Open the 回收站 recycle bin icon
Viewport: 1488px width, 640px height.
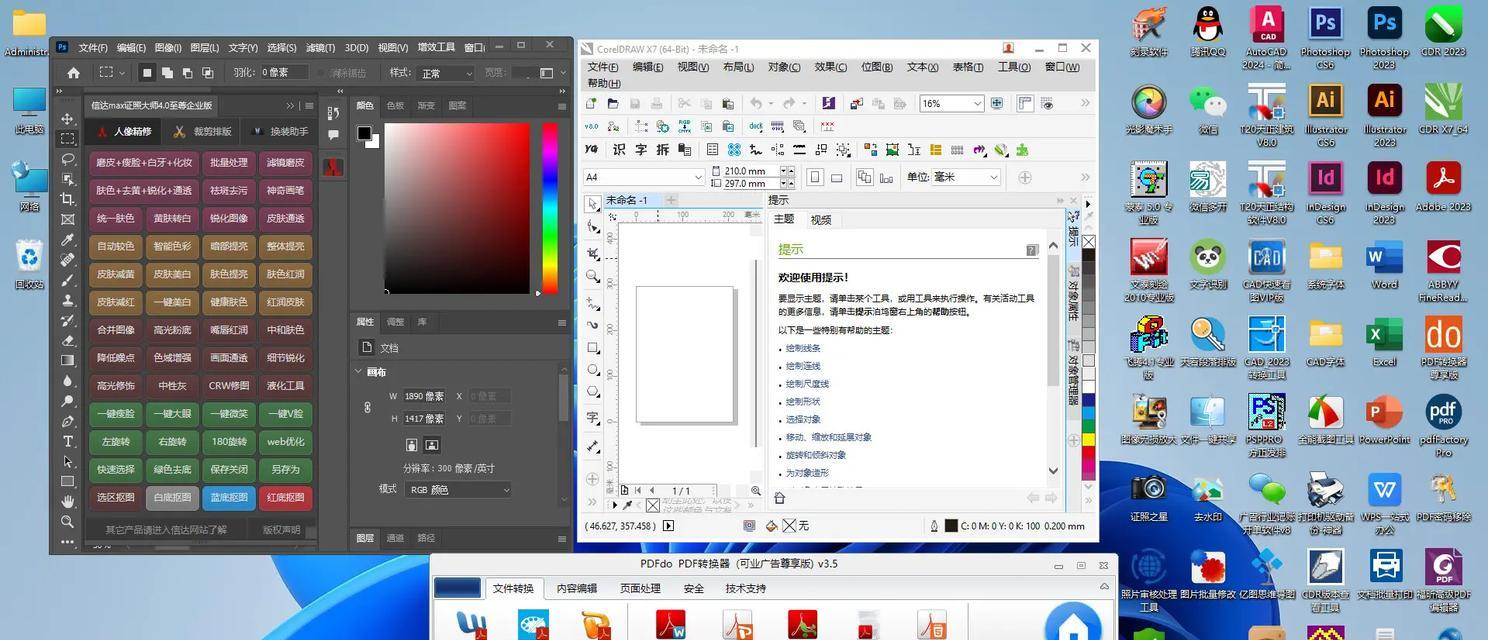tap(29, 265)
